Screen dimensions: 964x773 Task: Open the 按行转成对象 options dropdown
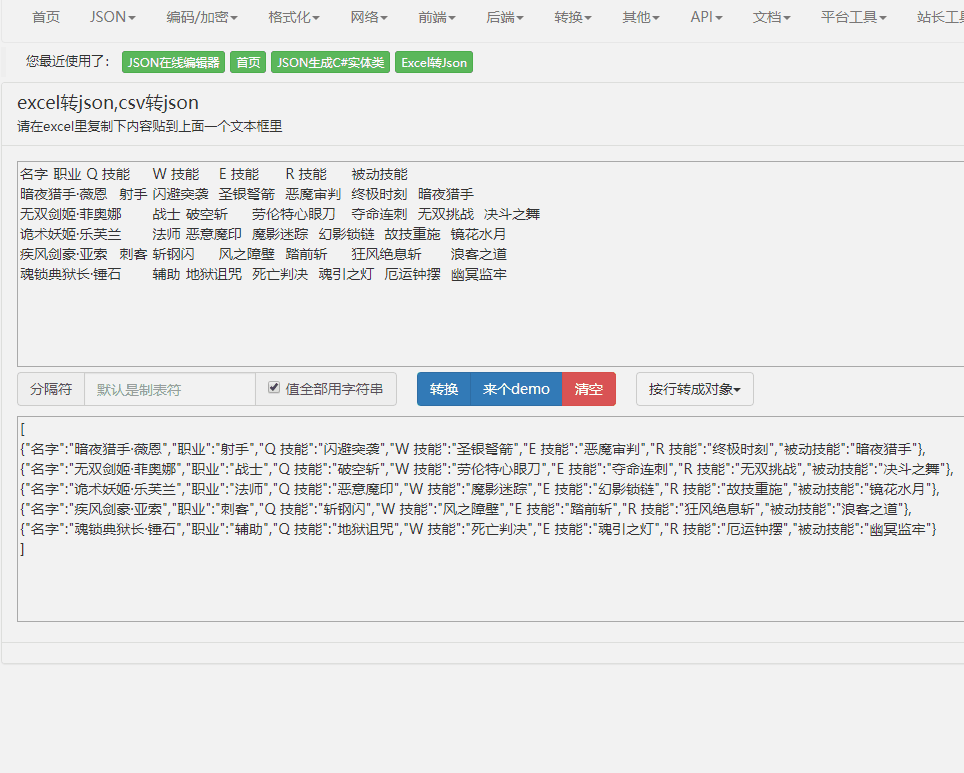tap(694, 388)
